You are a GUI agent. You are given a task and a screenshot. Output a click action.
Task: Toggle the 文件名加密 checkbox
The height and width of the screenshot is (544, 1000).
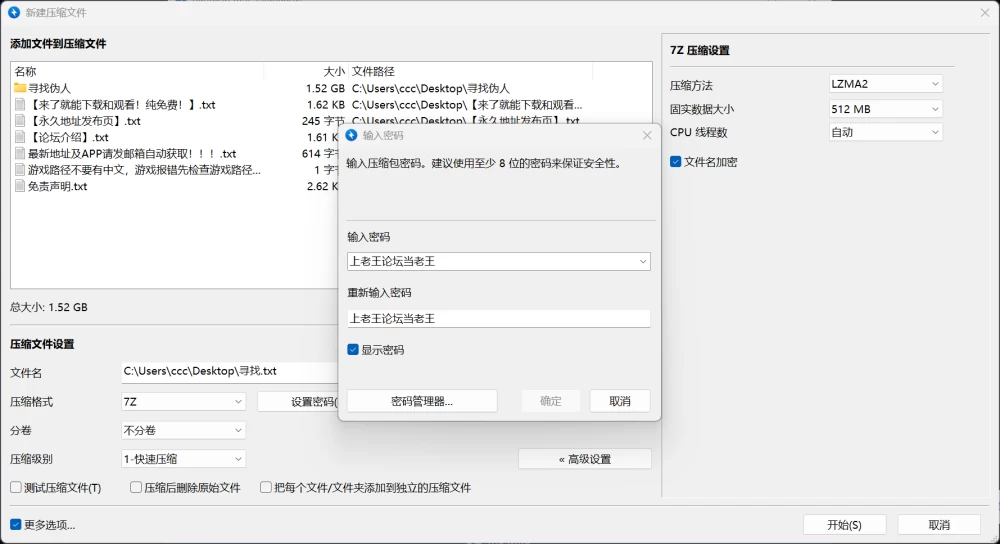pos(675,162)
